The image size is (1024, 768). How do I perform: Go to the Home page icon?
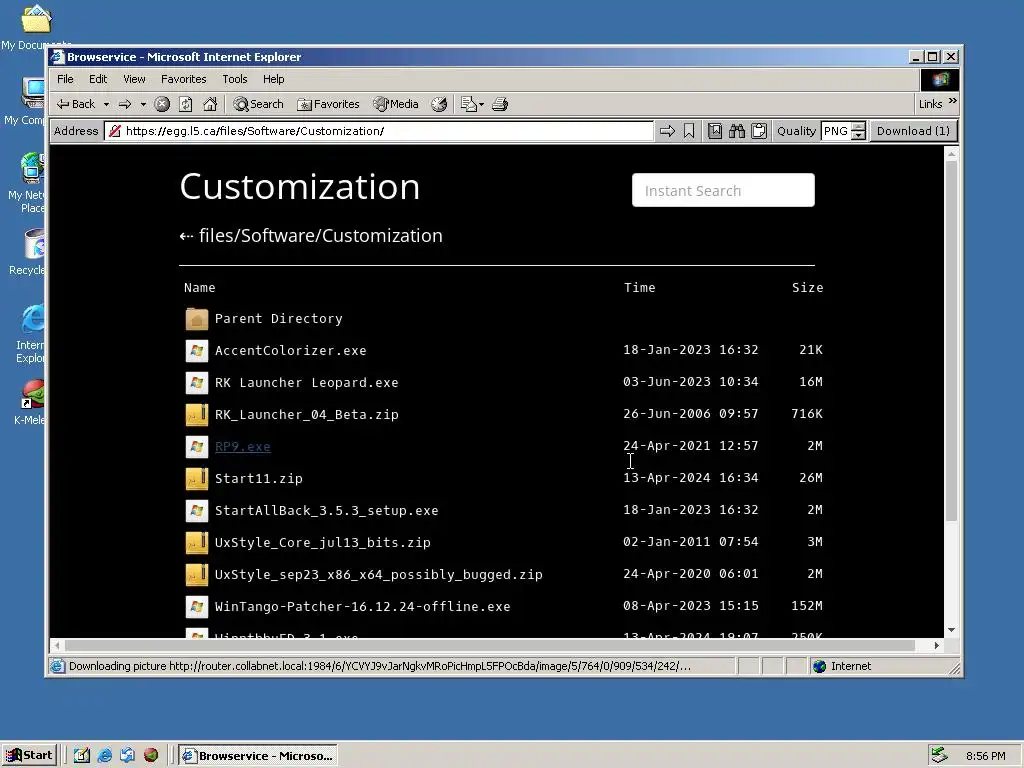210,104
